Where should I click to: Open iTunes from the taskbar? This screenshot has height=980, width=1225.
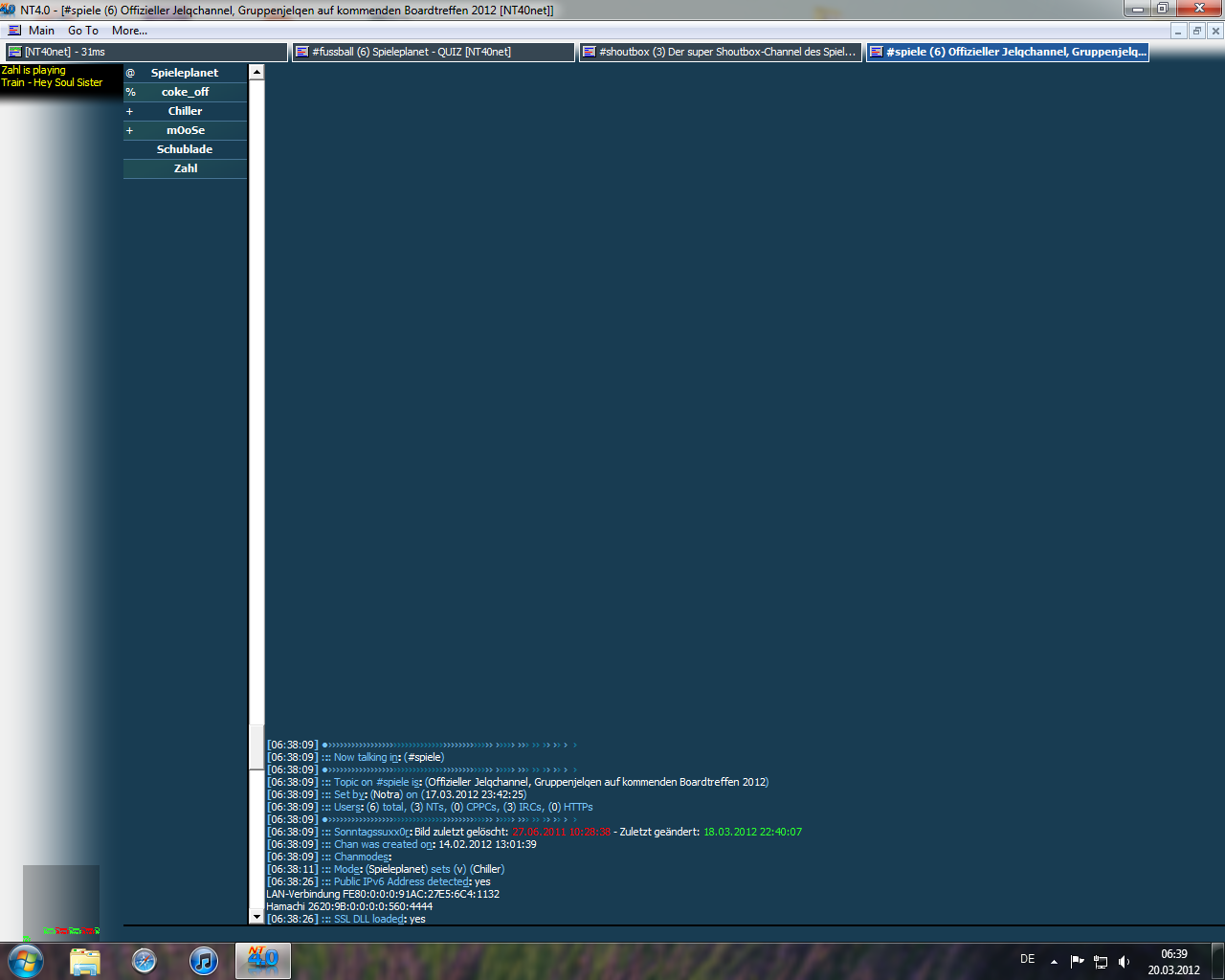[x=204, y=961]
